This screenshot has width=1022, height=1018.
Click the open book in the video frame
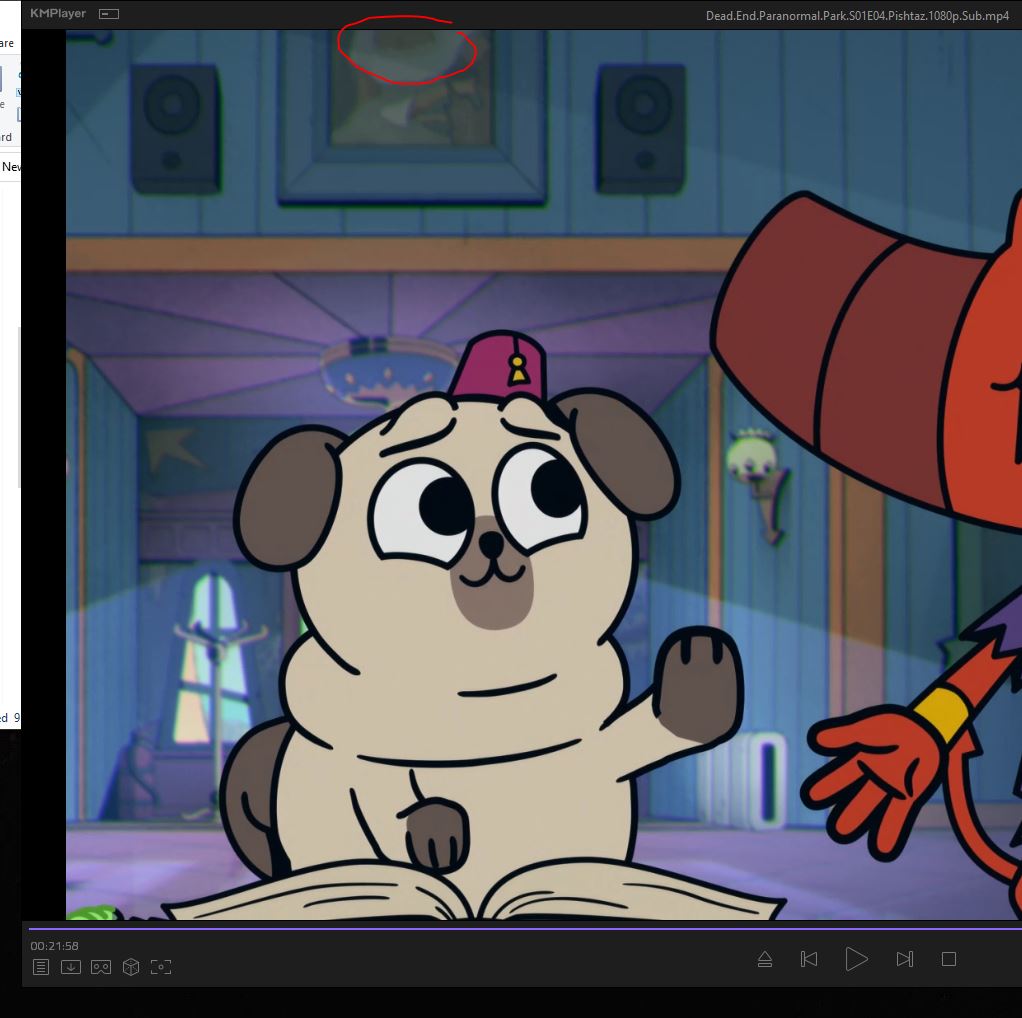(470, 893)
